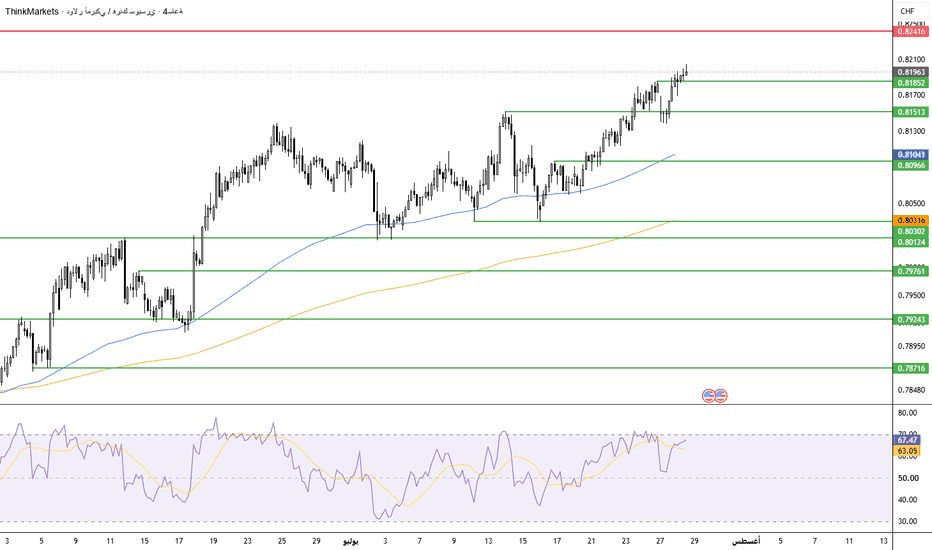
Task: Select the orange 0.80316 moving average label
Action: (x=911, y=220)
